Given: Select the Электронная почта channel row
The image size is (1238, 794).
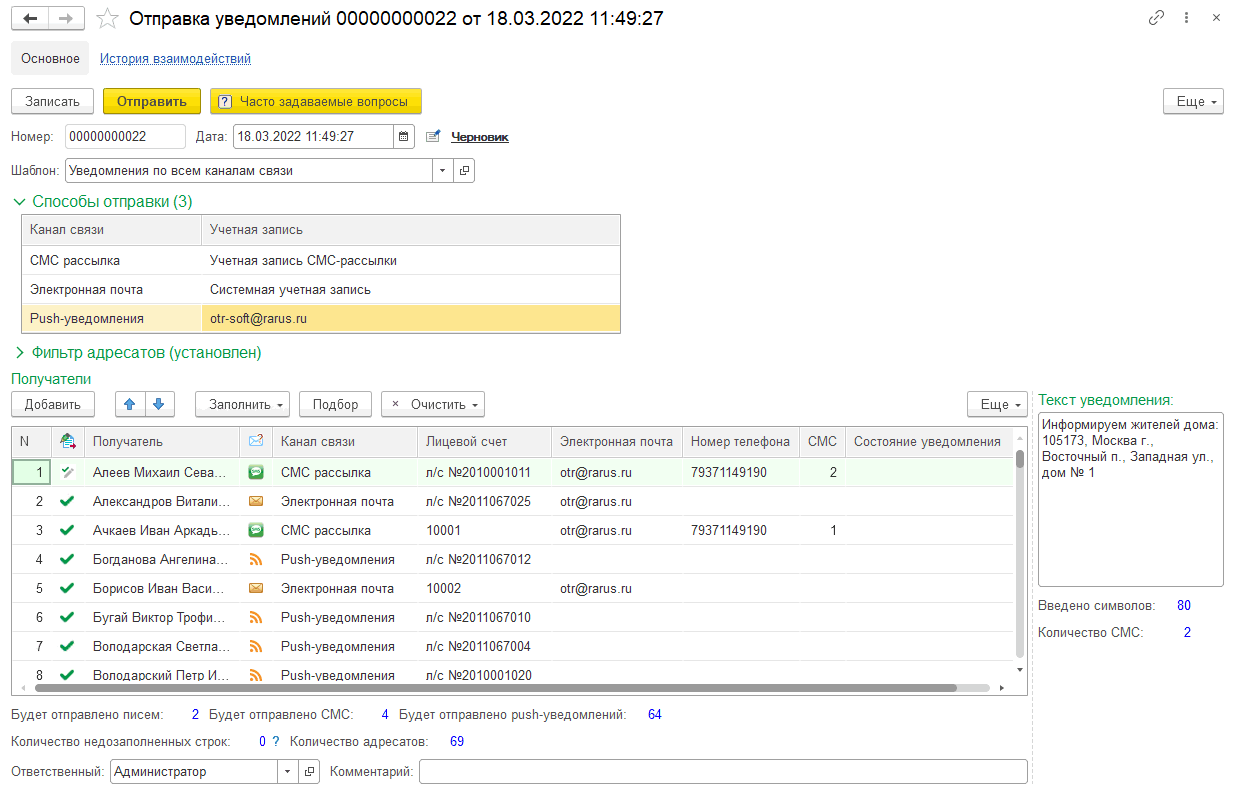Looking at the screenshot, I should pos(320,289).
